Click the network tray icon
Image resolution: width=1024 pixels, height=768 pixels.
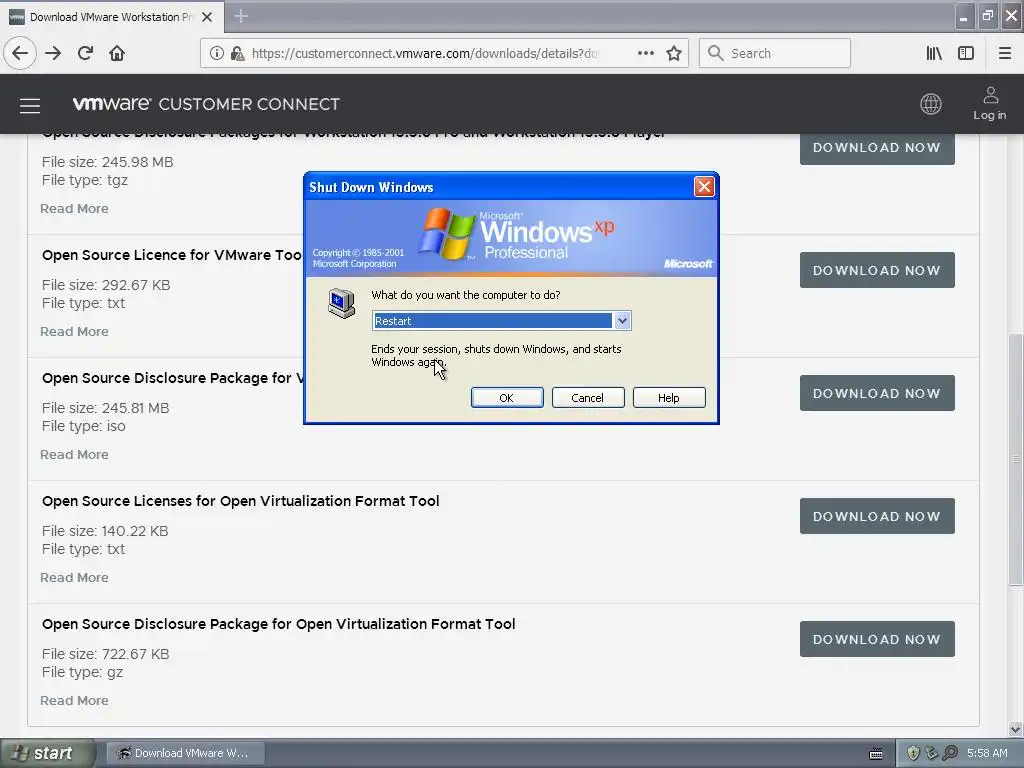(932, 754)
